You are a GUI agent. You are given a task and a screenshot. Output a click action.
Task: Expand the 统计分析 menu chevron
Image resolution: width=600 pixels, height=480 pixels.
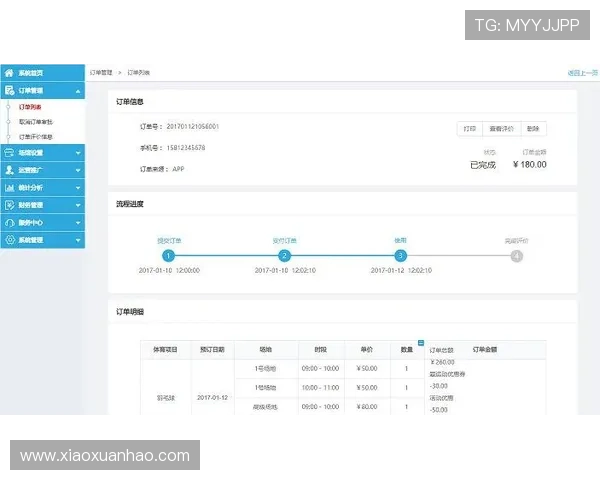pyautogui.click(x=78, y=188)
